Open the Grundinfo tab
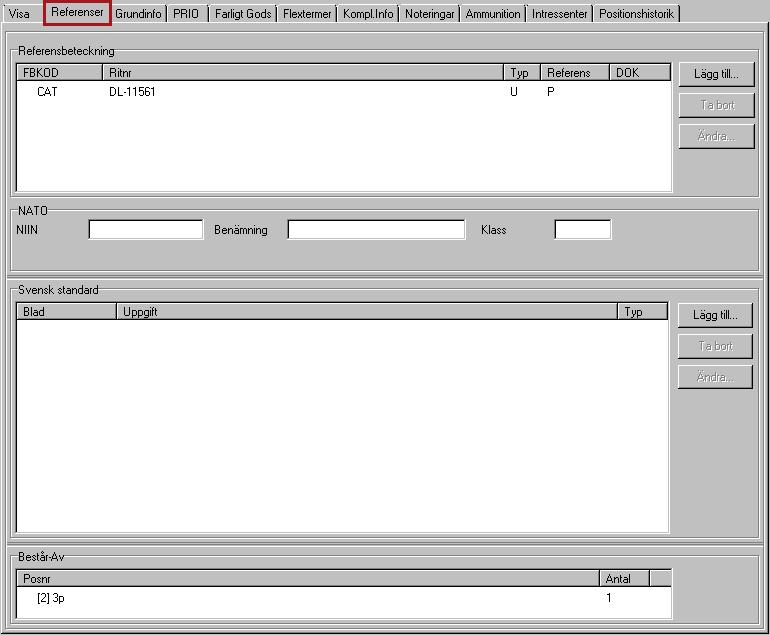770x635 pixels. 138,14
